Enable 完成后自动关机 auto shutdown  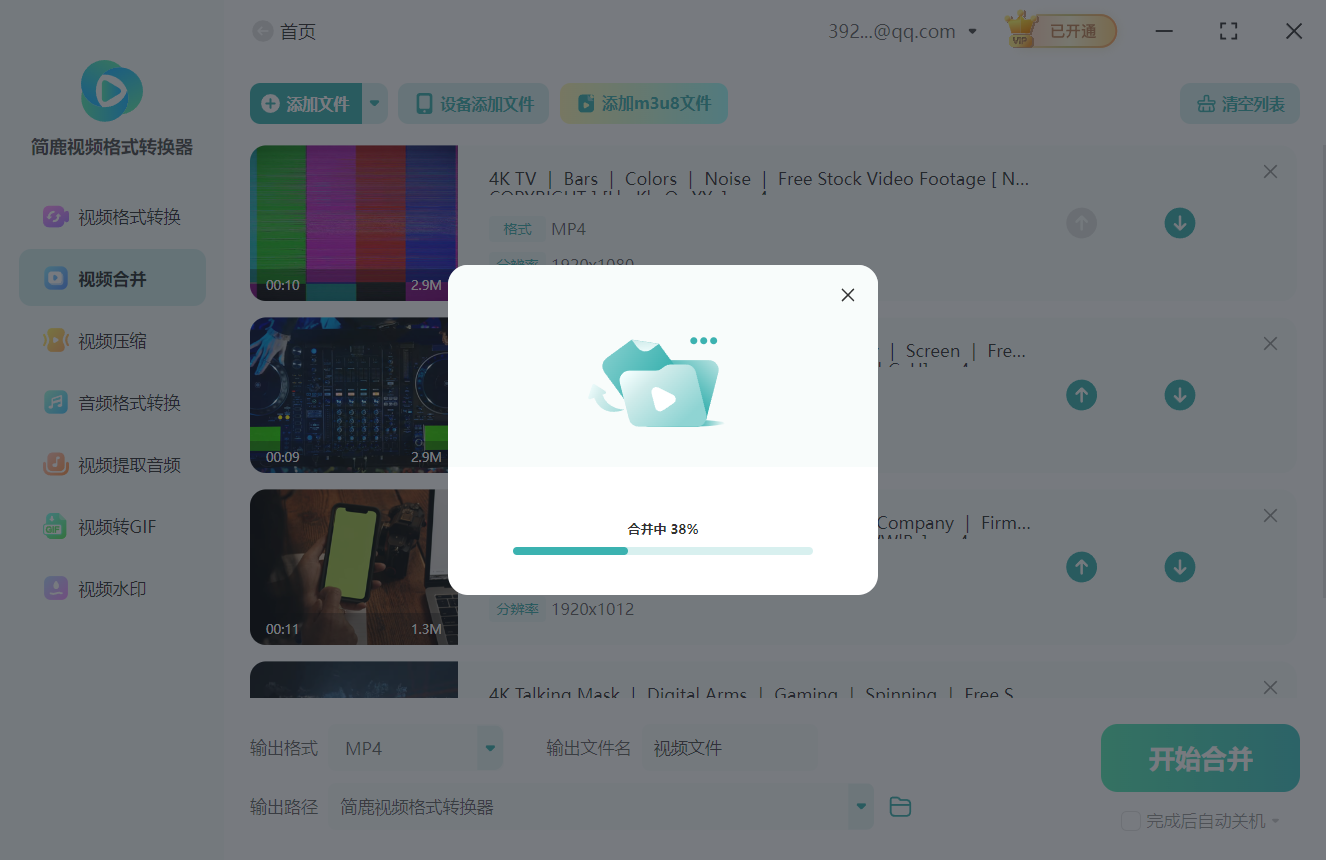(x=1131, y=820)
